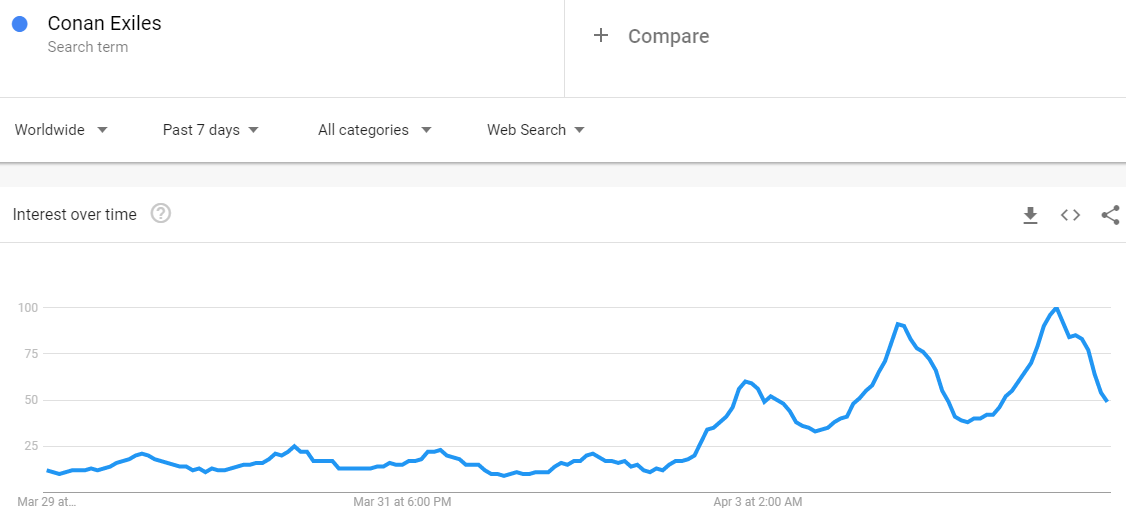The width and height of the screenshot is (1126, 523).
Task: Click the highest peak on the chart line
Action: click(1056, 308)
